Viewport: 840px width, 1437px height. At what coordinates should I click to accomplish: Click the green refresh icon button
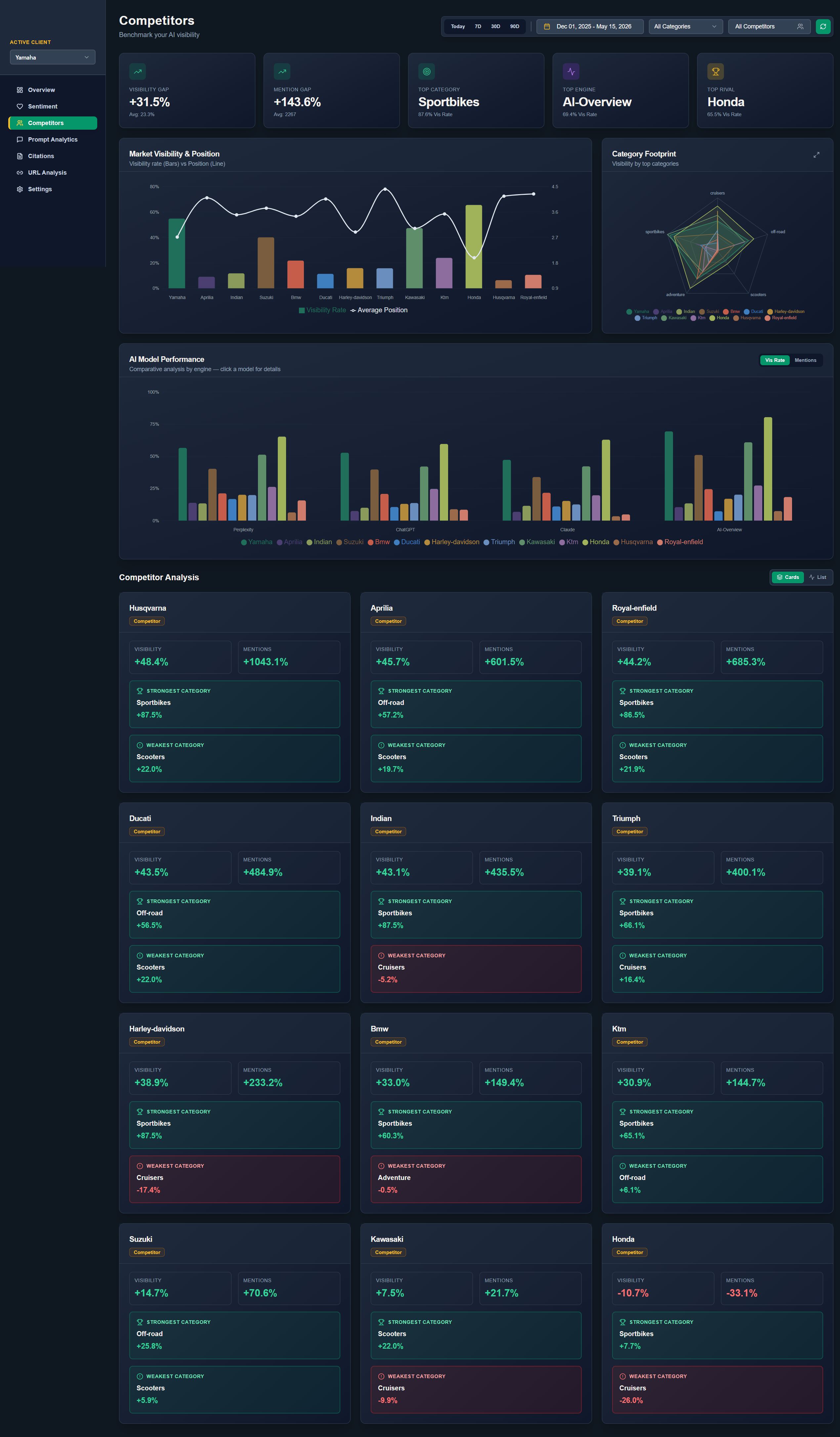(823, 27)
